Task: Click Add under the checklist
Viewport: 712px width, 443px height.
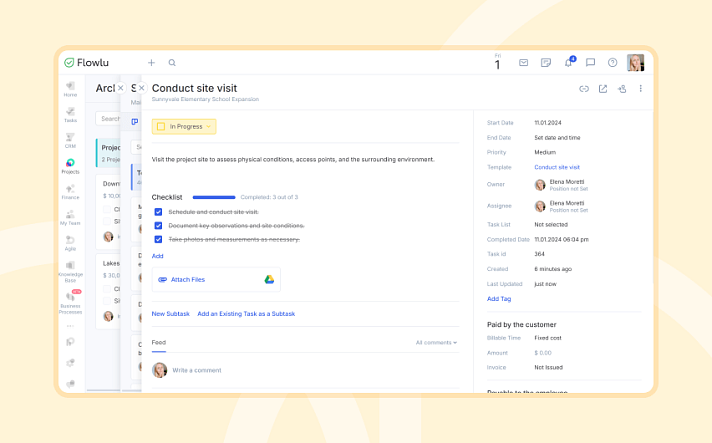Action: (x=158, y=256)
